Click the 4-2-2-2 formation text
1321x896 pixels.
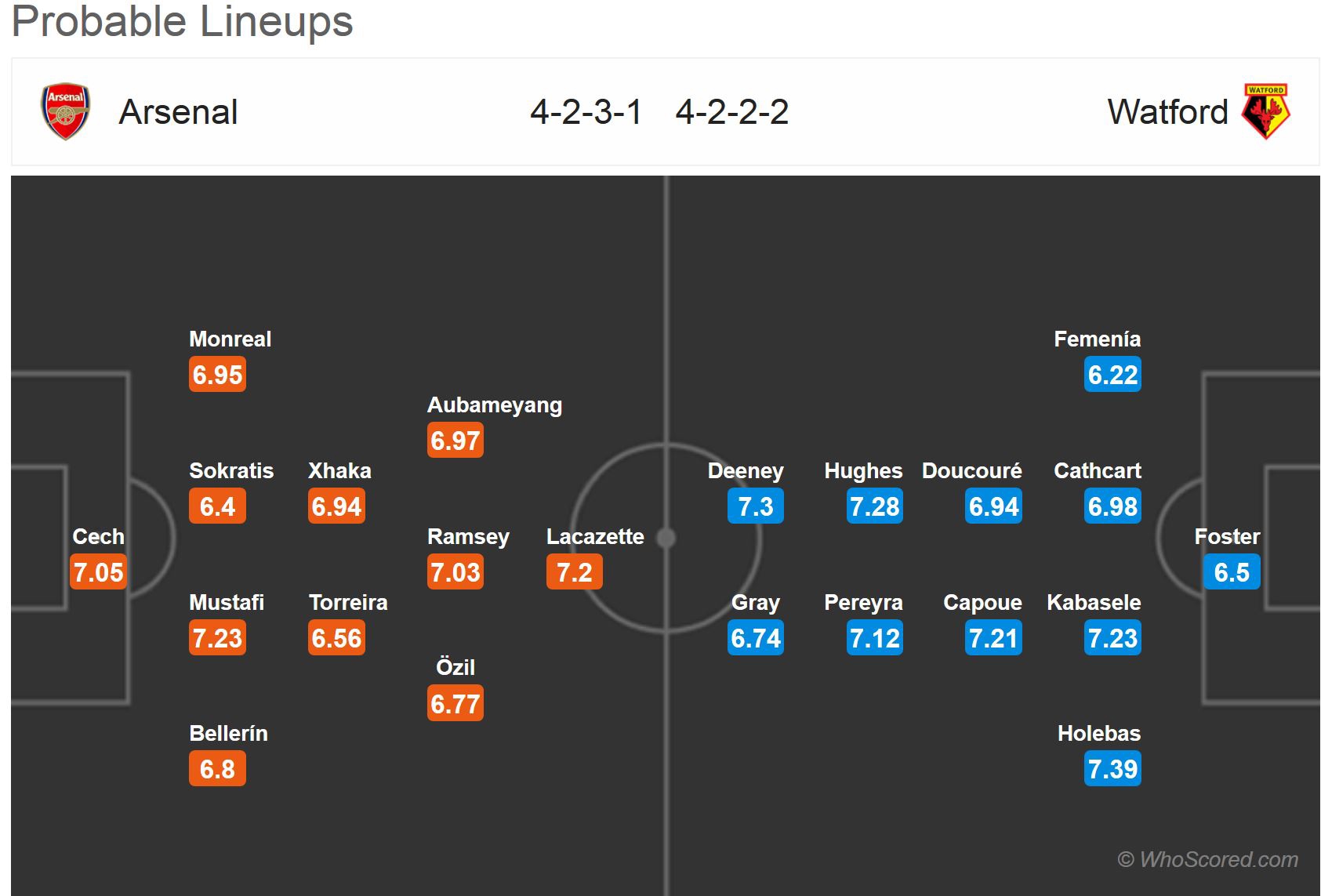(732, 112)
